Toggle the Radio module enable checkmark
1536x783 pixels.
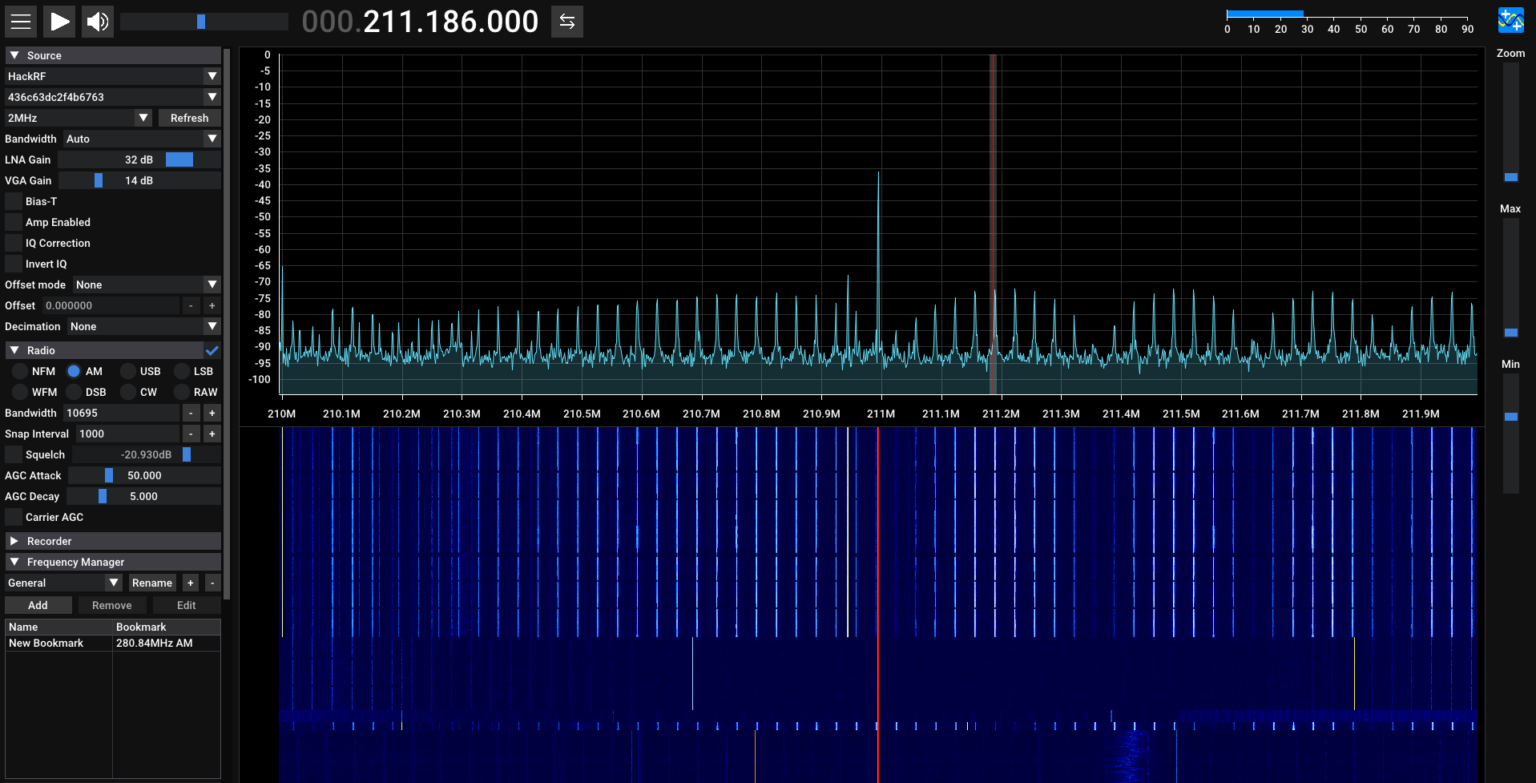click(x=213, y=349)
